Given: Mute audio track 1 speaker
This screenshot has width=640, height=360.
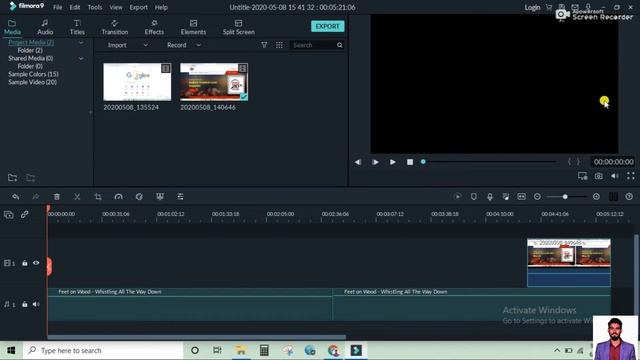Looking at the screenshot, I should [x=36, y=304].
